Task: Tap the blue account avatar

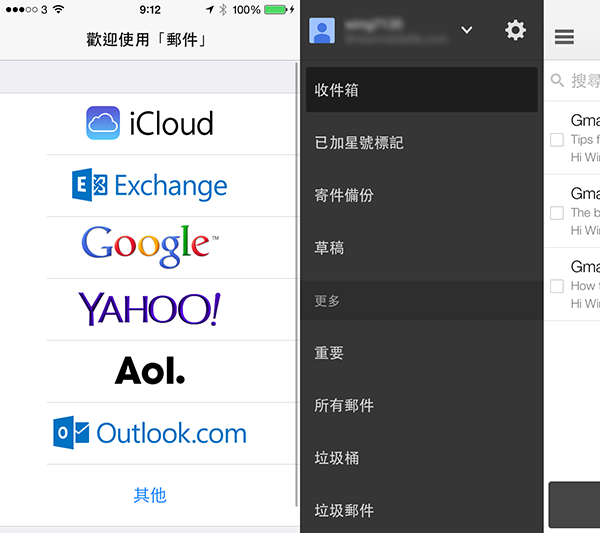Action: point(322,31)
